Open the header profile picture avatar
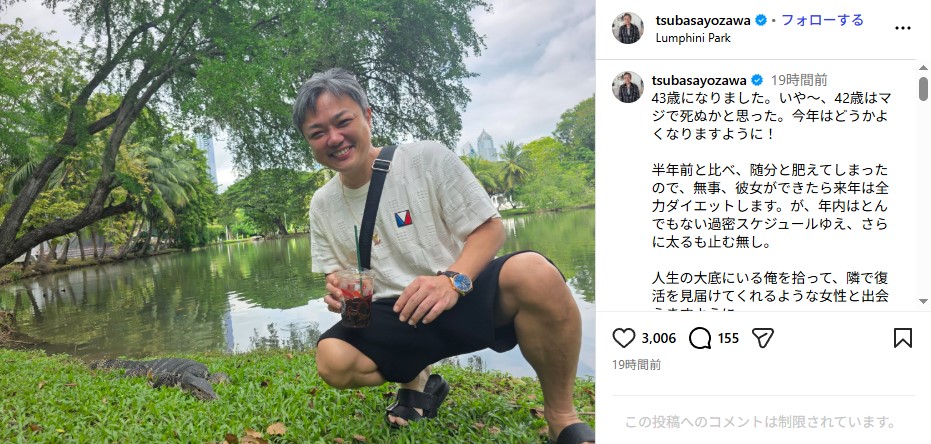Viewport: 931px width, 444px height. pyautogui.click(x=628, y=28)
